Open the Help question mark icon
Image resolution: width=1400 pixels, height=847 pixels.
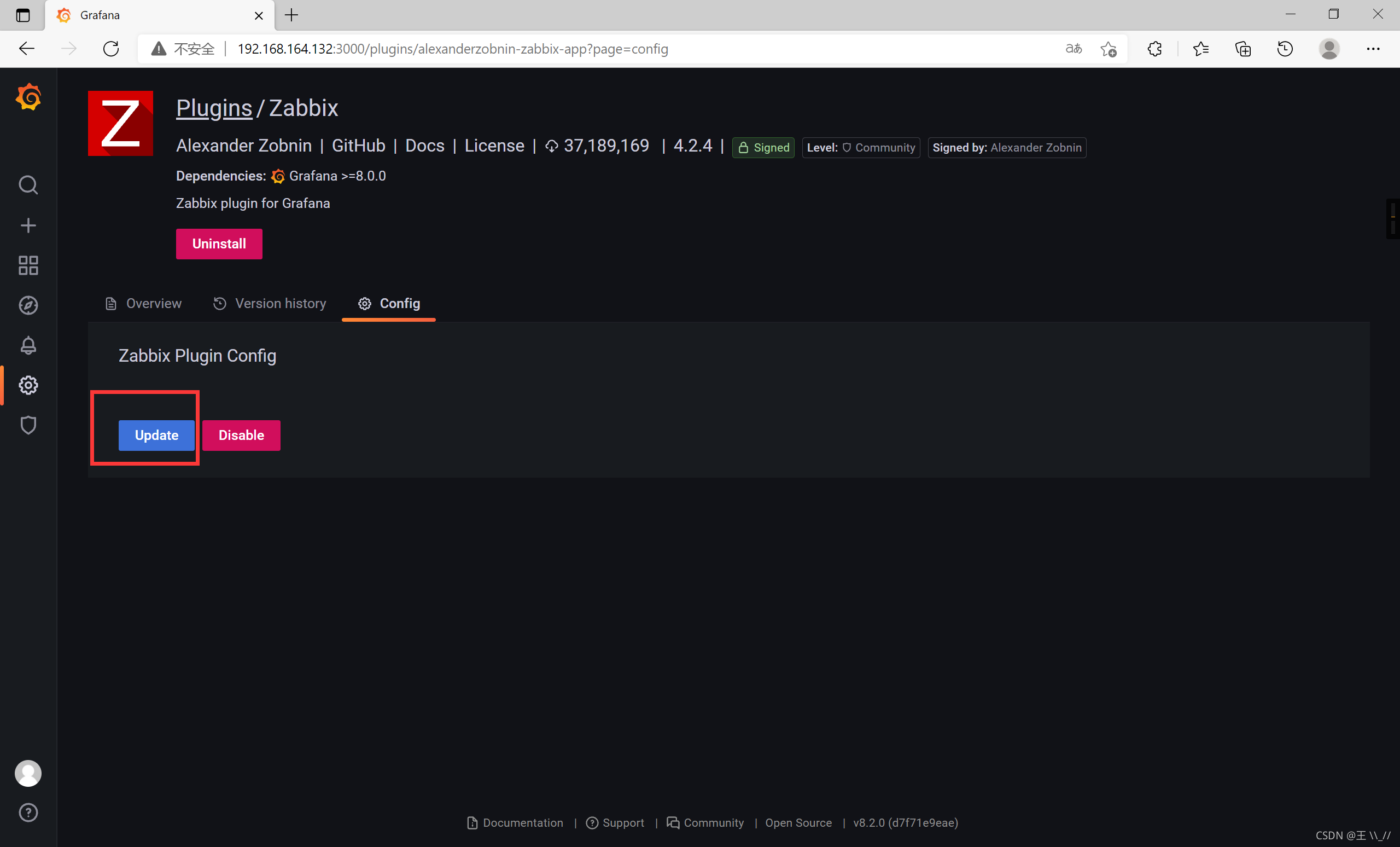coord(28,813)
